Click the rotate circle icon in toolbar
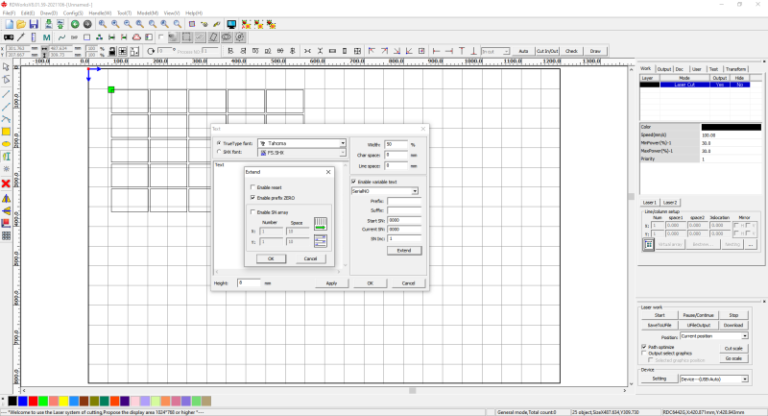This screenshot has width=768, height=416. 150,51
